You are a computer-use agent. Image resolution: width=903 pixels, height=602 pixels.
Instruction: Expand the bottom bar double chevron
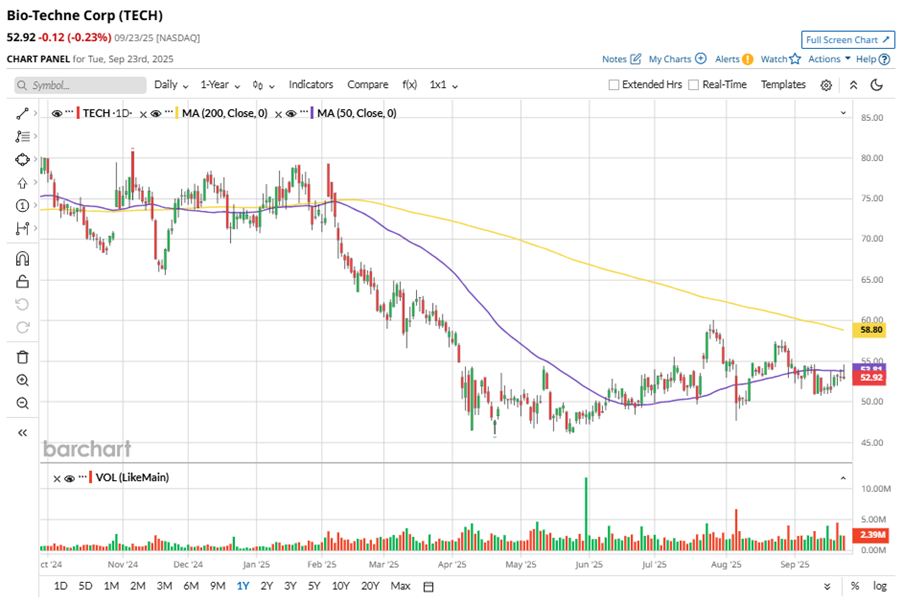[827, 586]
